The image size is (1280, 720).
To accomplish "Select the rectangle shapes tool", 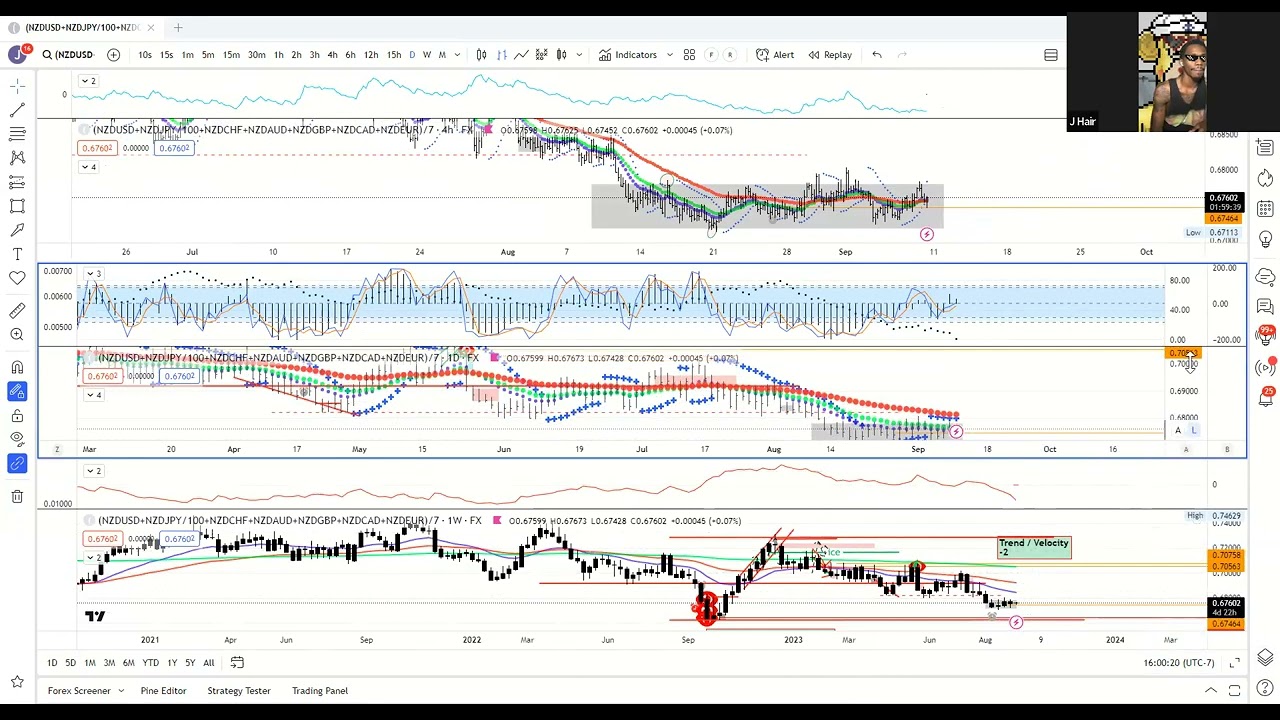I will point(17,206).
